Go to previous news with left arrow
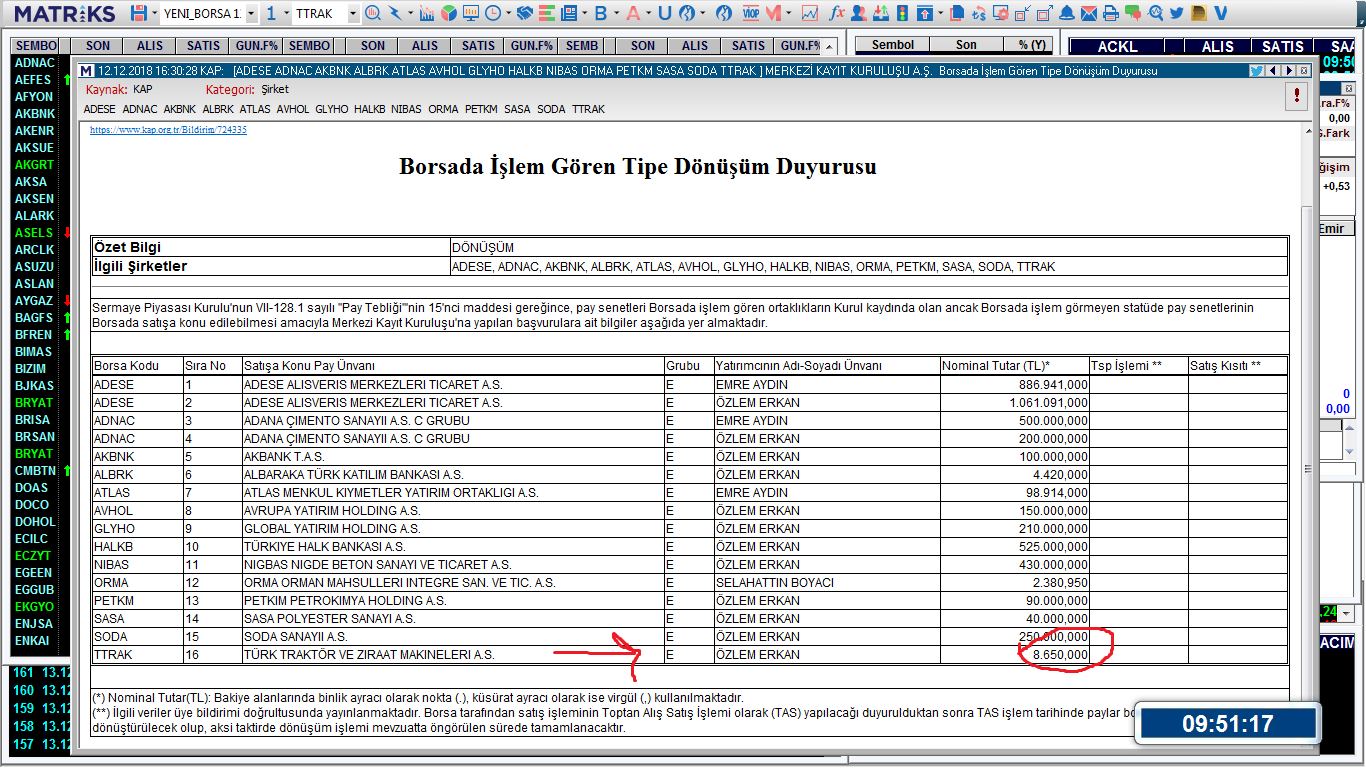1366x768 pixels. [1273, 70]
